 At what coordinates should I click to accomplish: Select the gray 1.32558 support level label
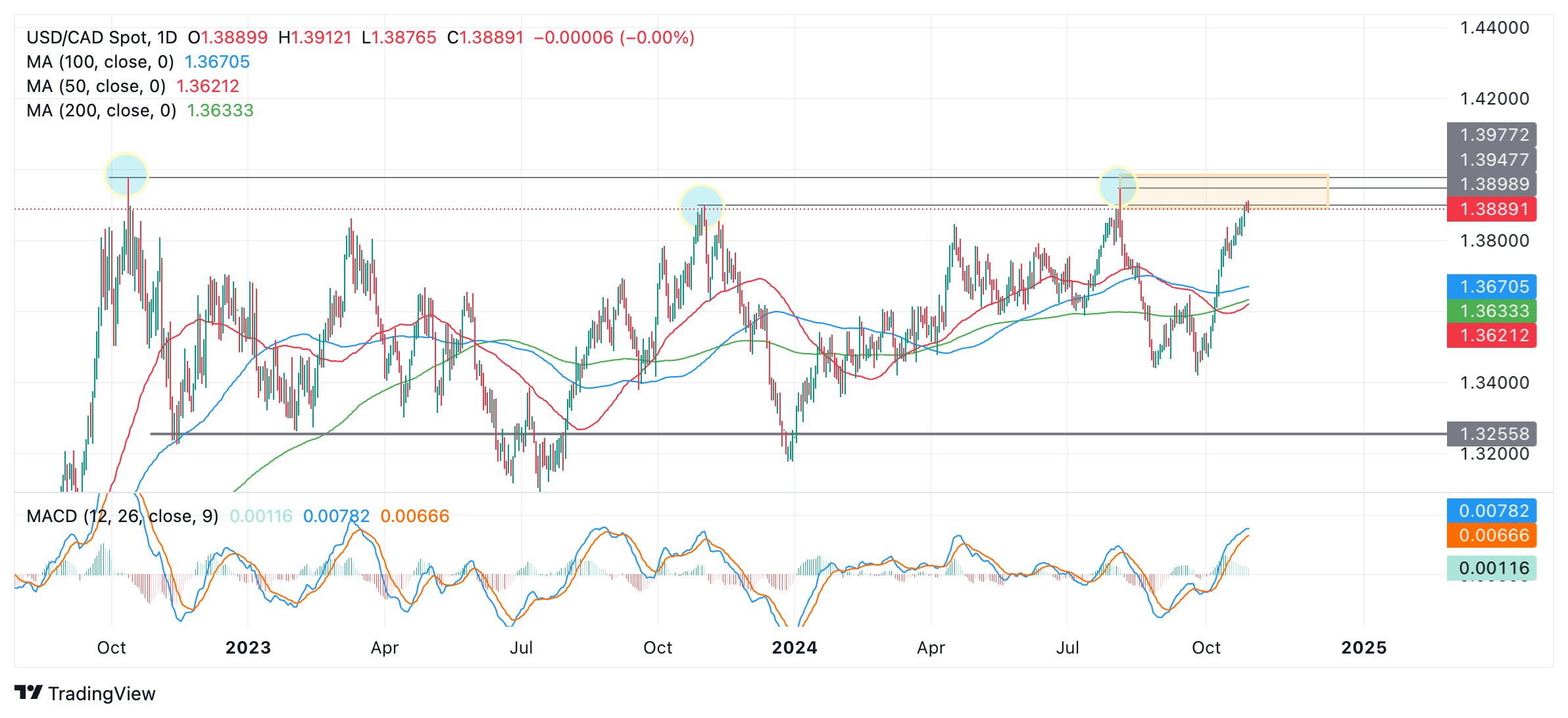(x=1491, y=434)
